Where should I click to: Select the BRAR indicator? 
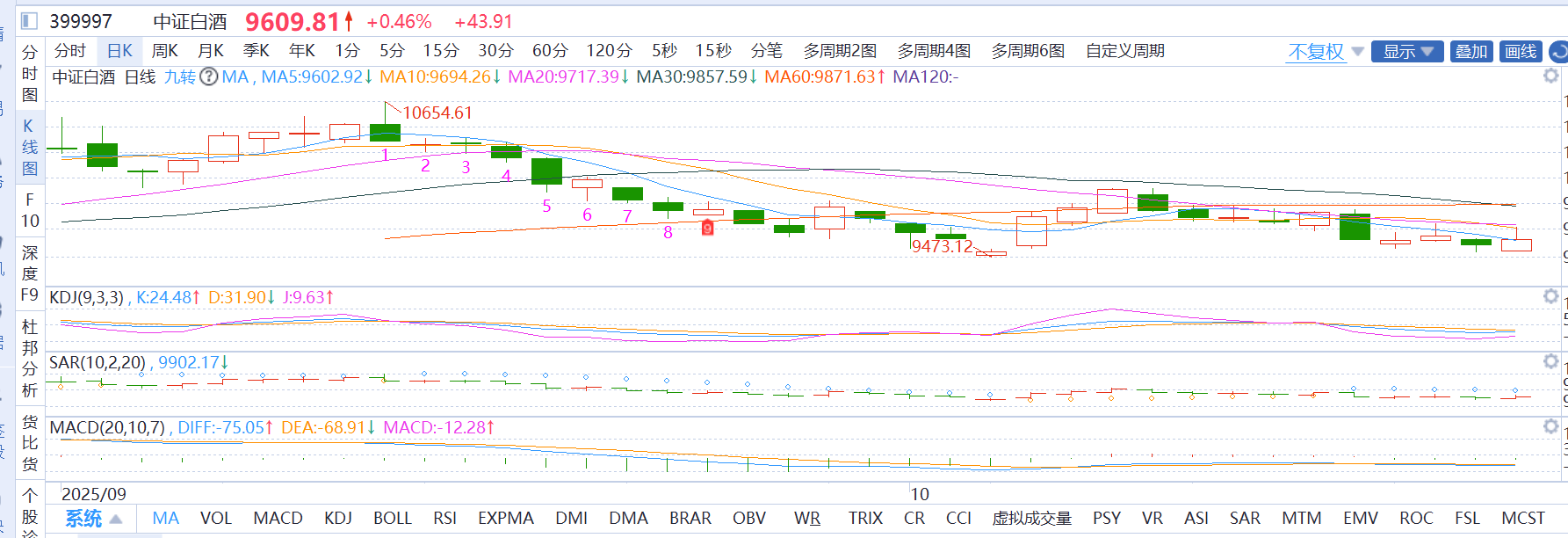(x=690, y=519)
